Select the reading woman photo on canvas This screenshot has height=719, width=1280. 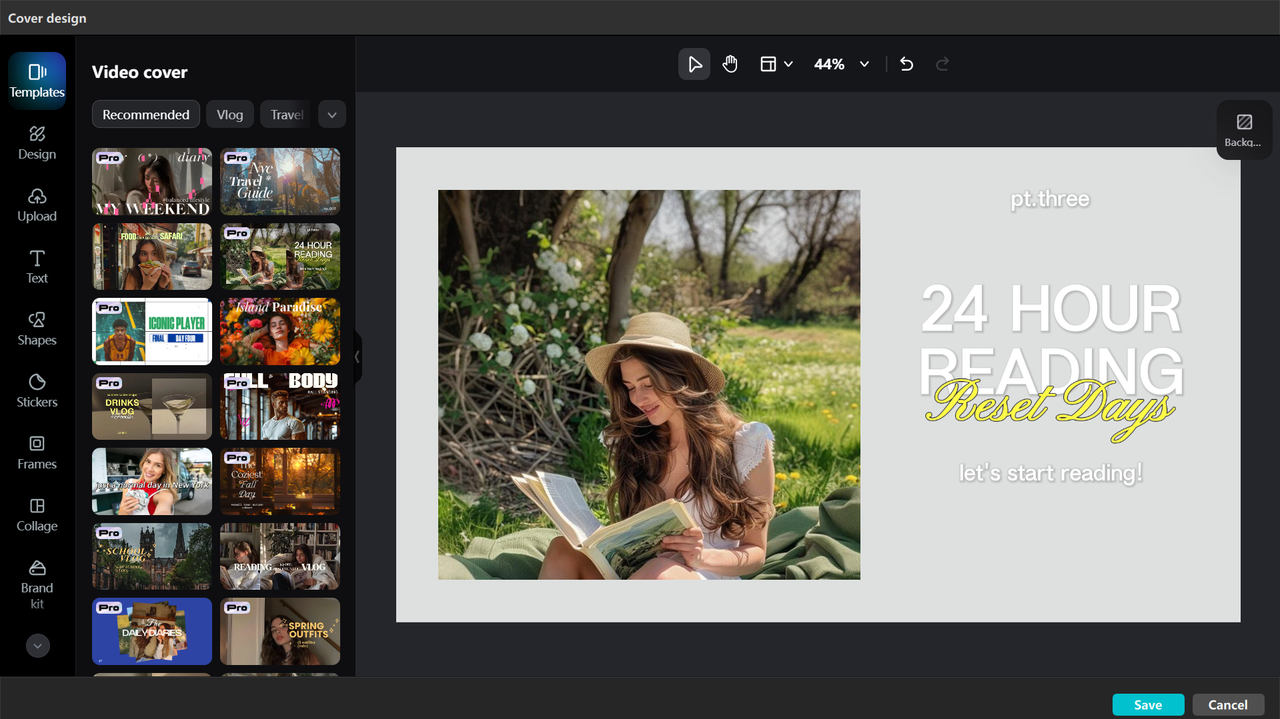(x=649, y=385)
